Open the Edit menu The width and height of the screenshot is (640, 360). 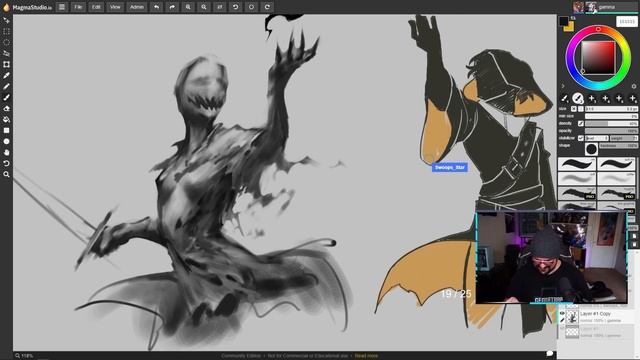96,7
